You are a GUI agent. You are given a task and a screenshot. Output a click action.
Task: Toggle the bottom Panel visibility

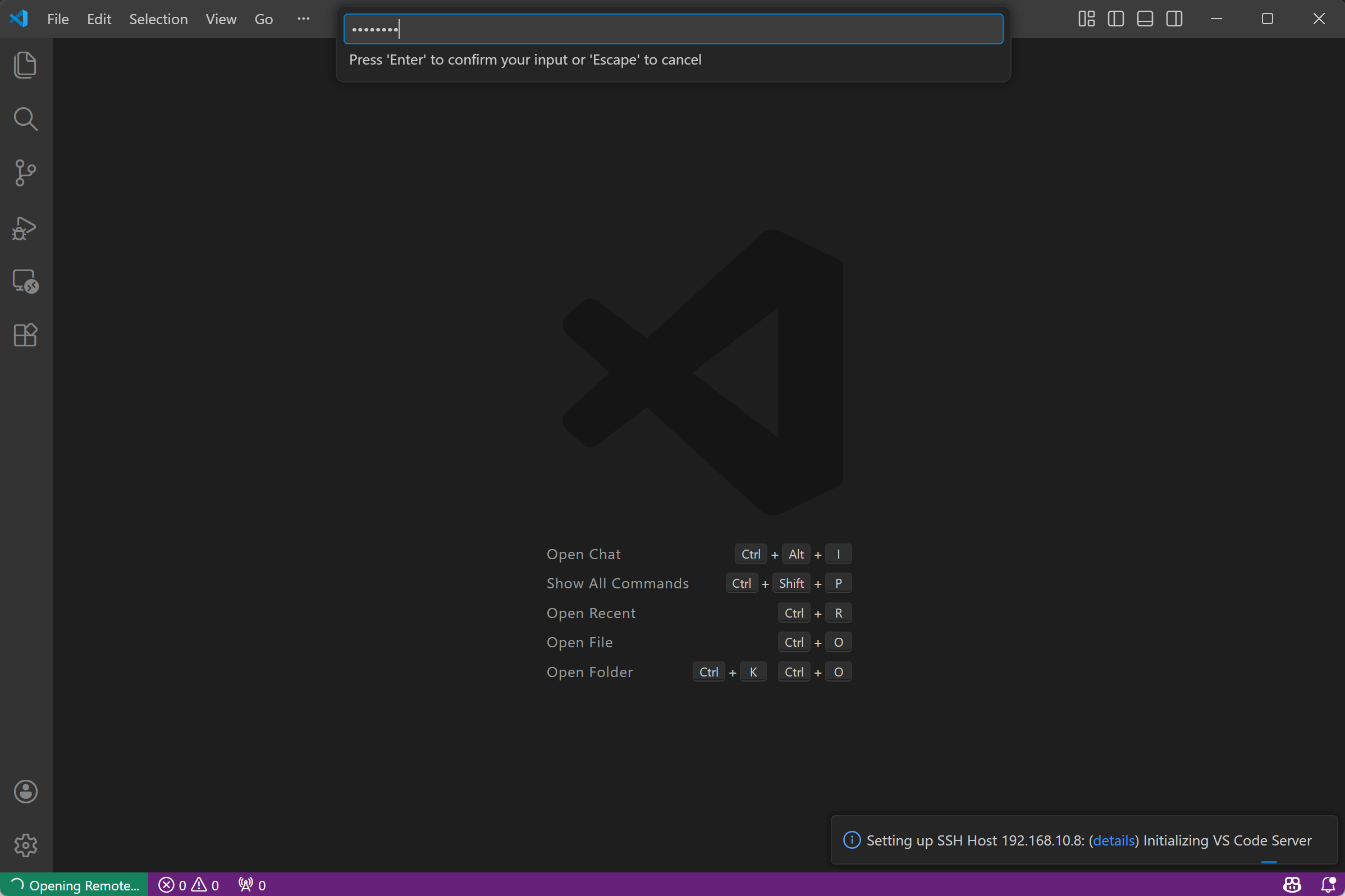click(1145, 19)
